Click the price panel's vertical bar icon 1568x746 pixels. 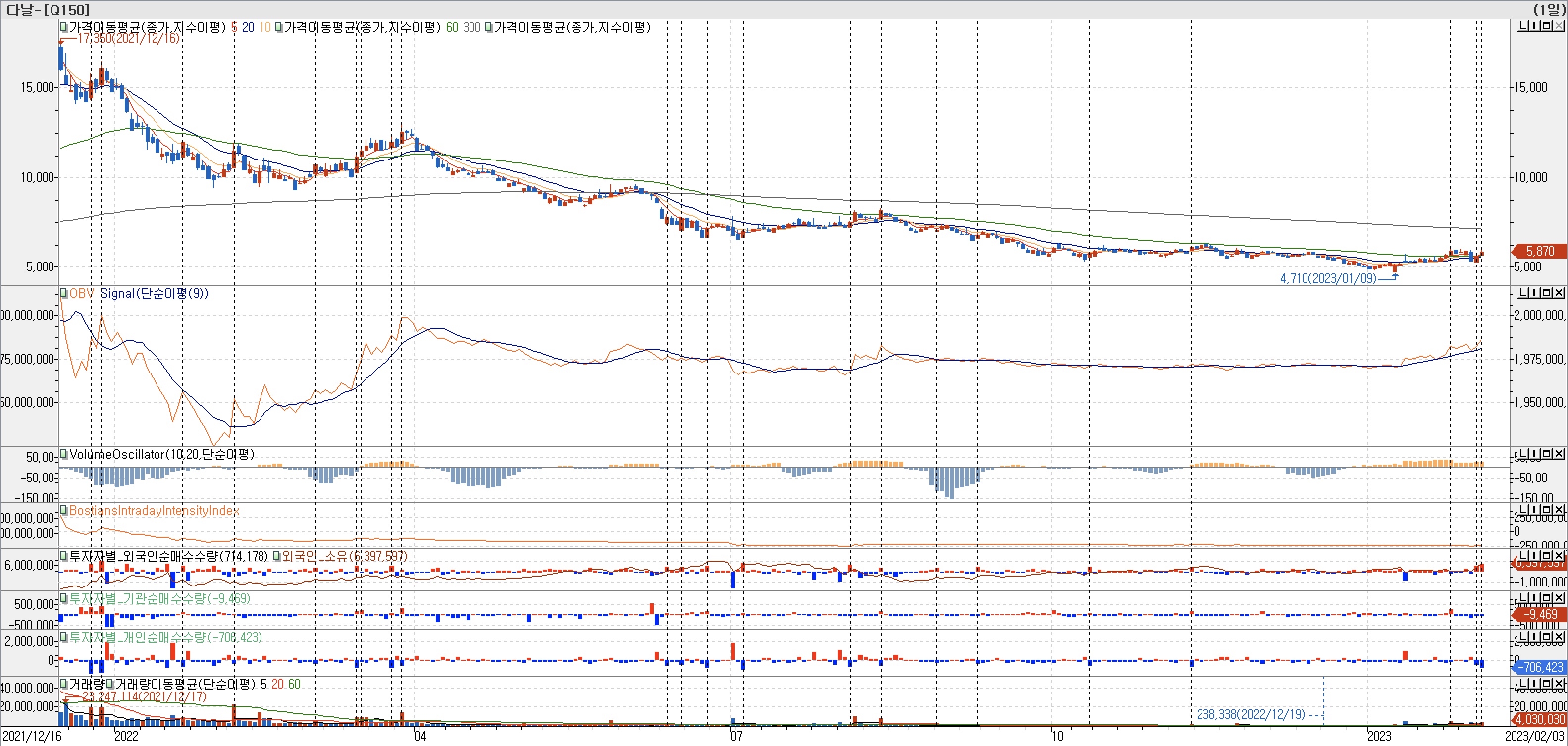[1535, 26]
